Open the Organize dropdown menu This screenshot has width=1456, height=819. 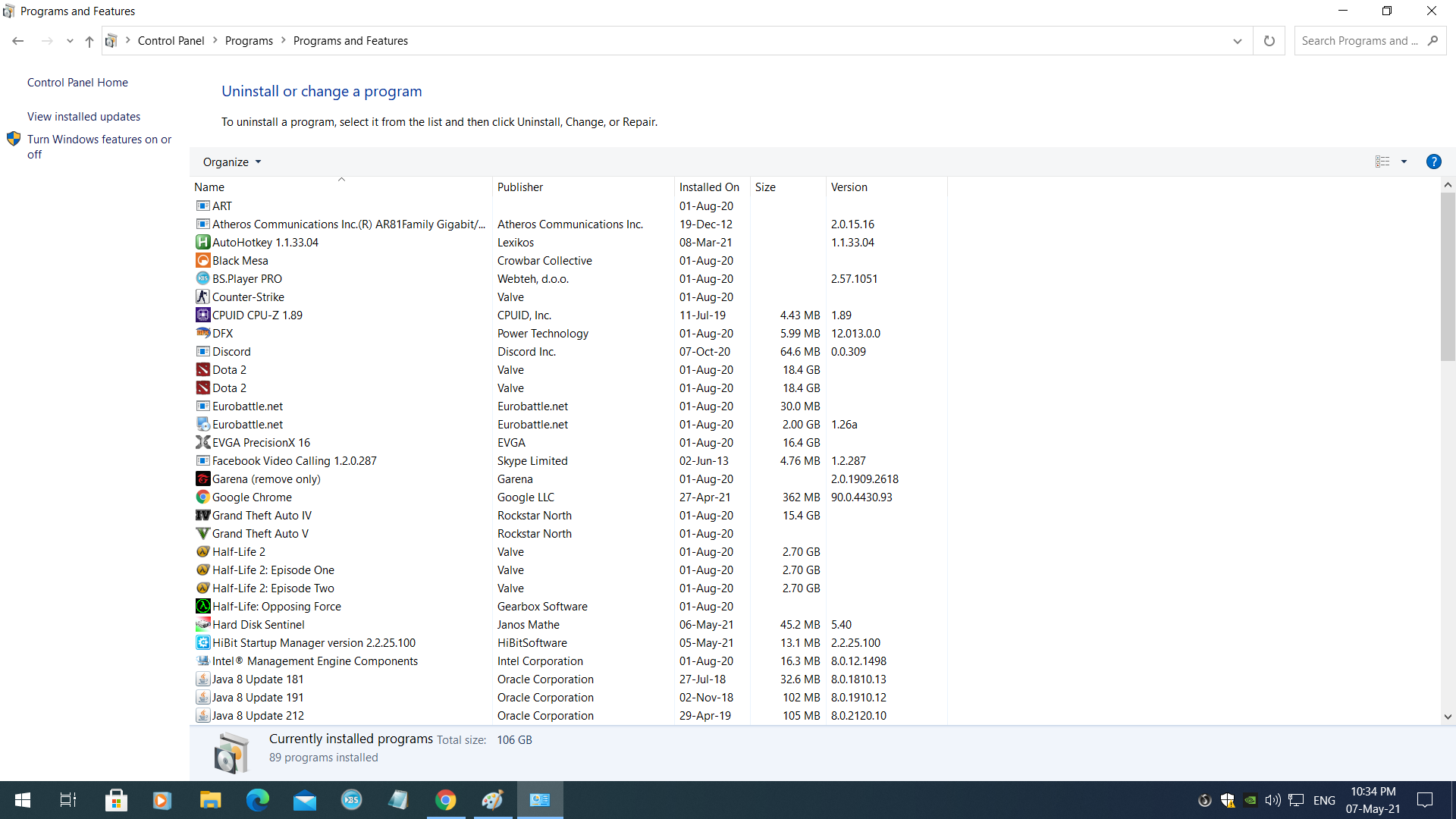click(x=231, y=162)
